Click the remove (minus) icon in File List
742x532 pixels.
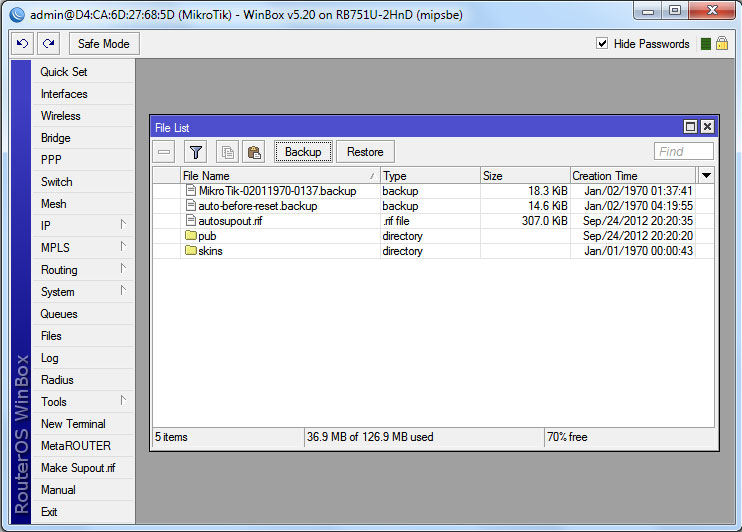tap(165, 152)
